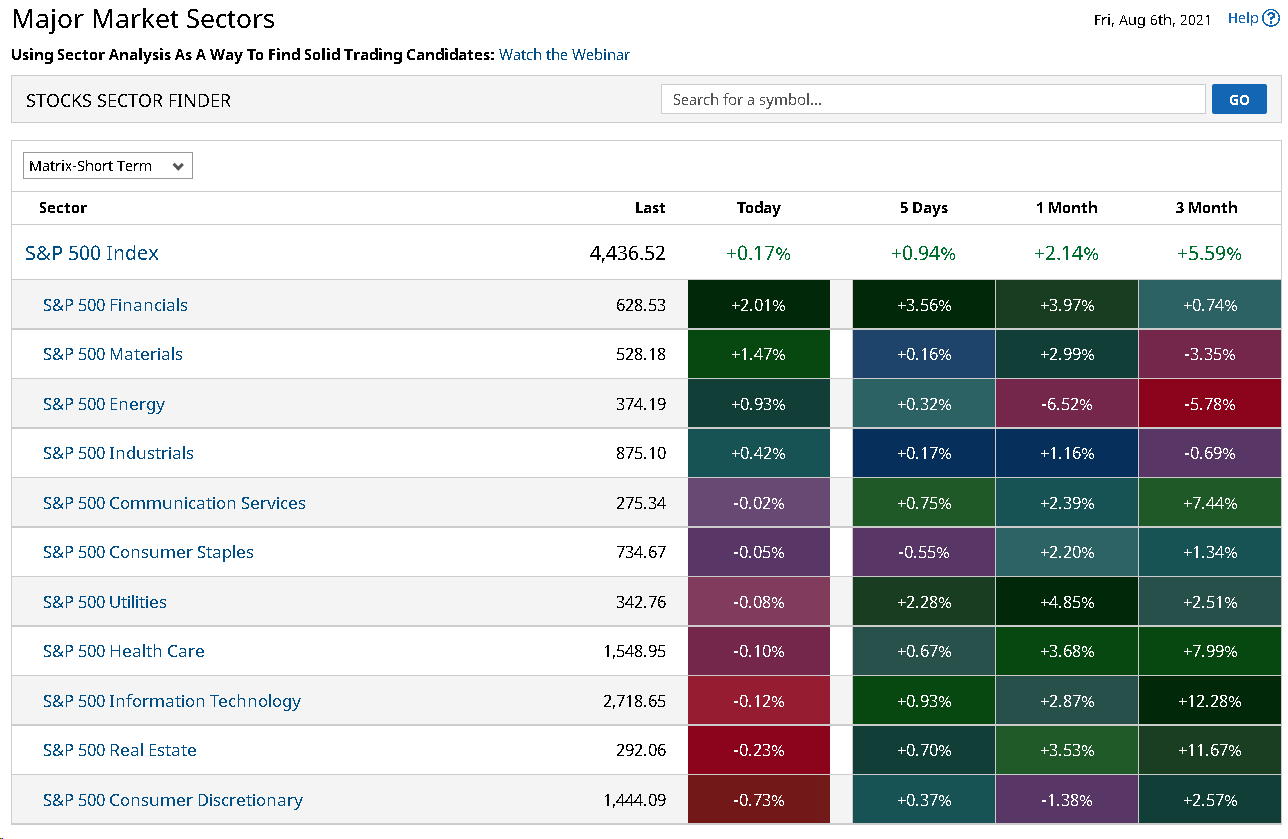Click the Industrials last value 875.10
Image resolution: width=1288 pixels, height=839 pixels.
coord(641,453)
